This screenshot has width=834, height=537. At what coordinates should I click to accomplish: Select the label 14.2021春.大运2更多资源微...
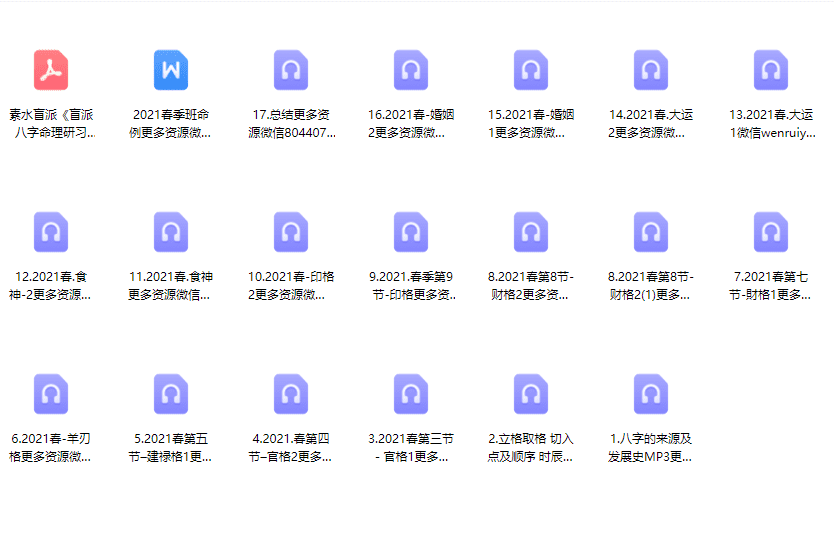click(650, 124)
